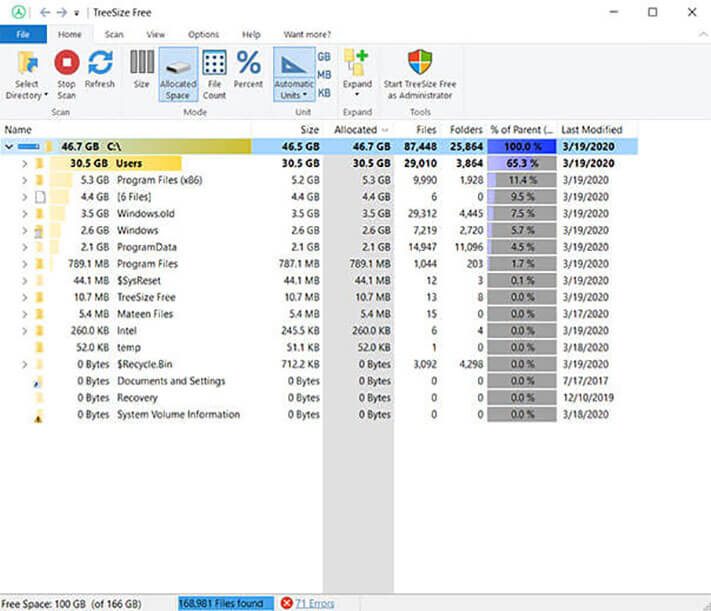
Task: Switch to the View tab
Action: pyautogui.click(x=156, y=34)
